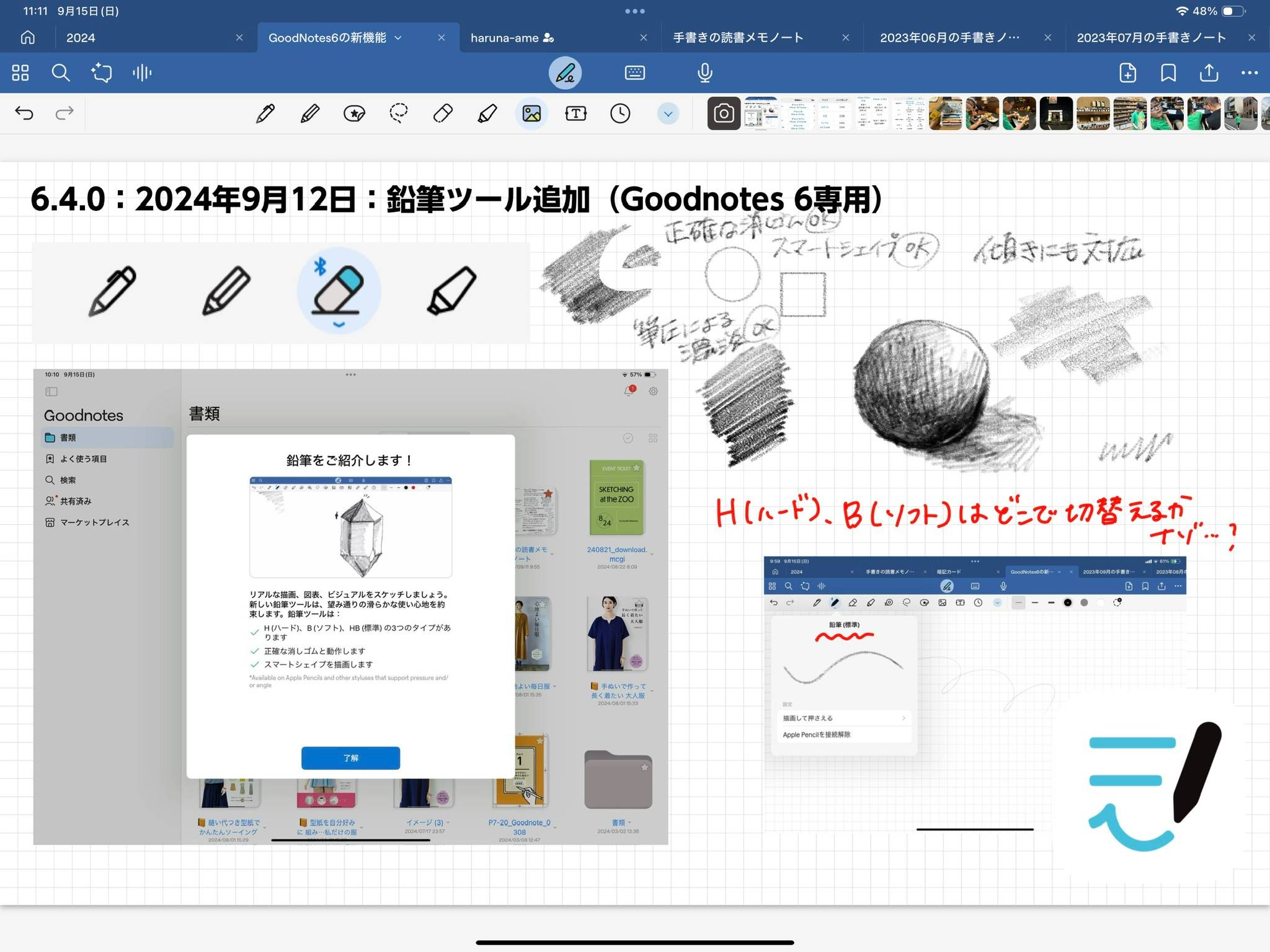
Task: Tap the shaded sphere pencil sketch
Action: tap(921, 384)
